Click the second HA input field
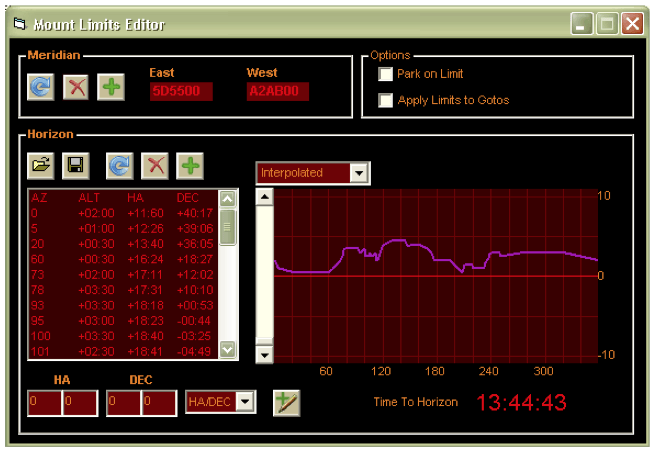Screen dimensions: 653x450 80,403
